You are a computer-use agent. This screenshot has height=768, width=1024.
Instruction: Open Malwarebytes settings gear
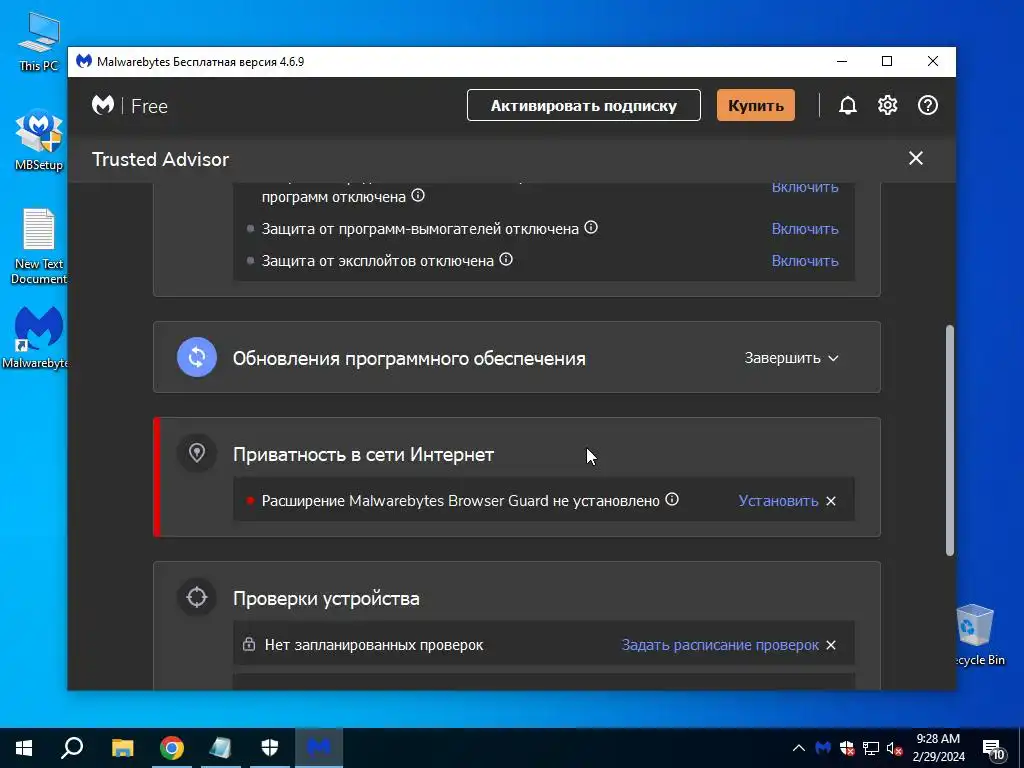[x=888, y=105]
